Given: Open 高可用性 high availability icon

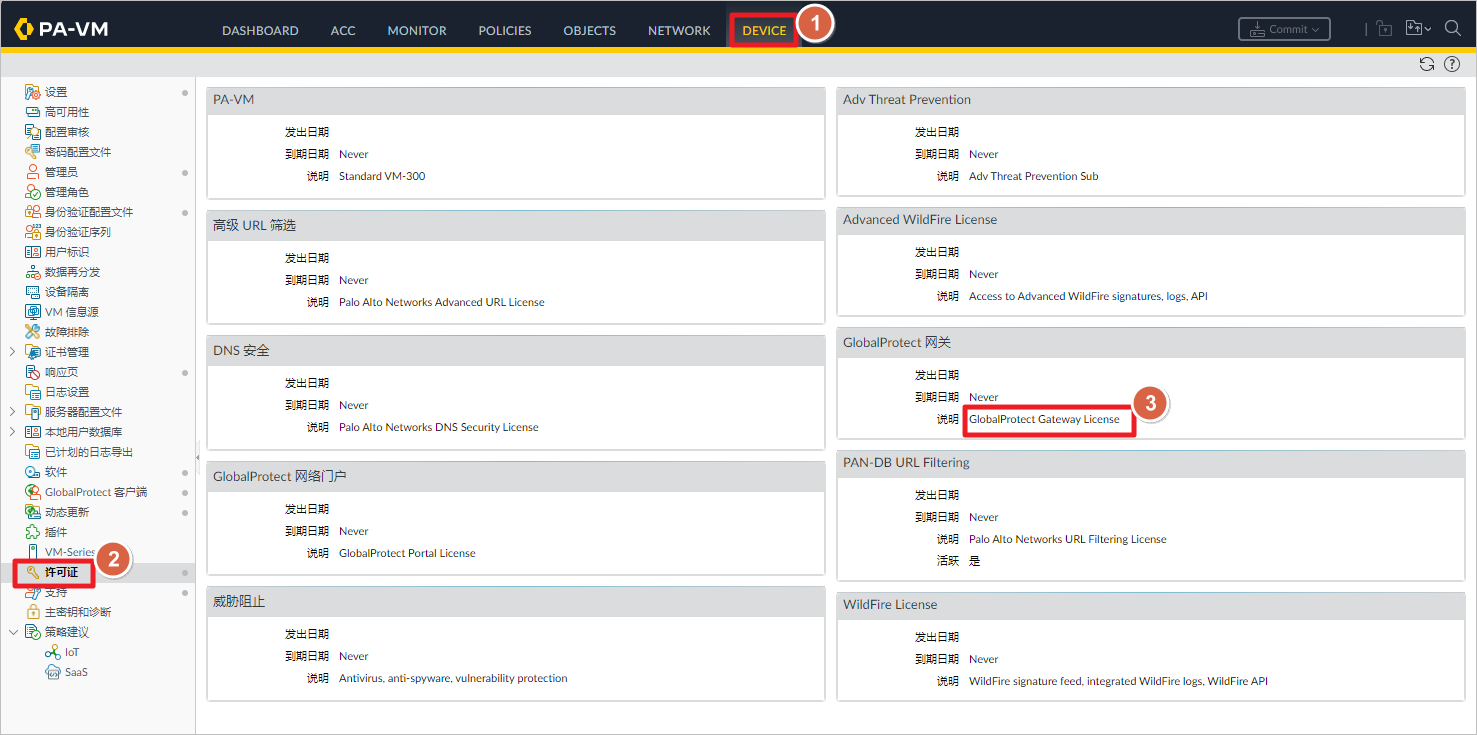Looking at the screenshot, I should [33, 112].
